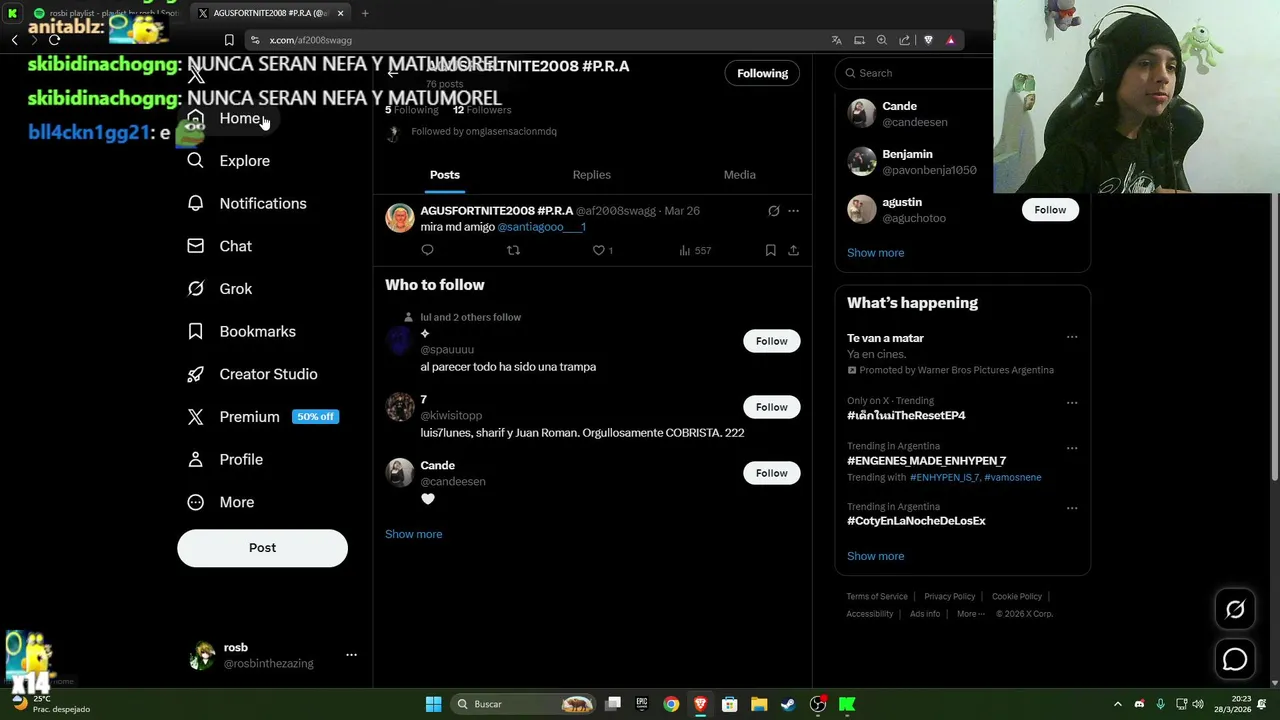
Task: Bookmark this page in the browser toolbar
Action: (x=229, y=40)
